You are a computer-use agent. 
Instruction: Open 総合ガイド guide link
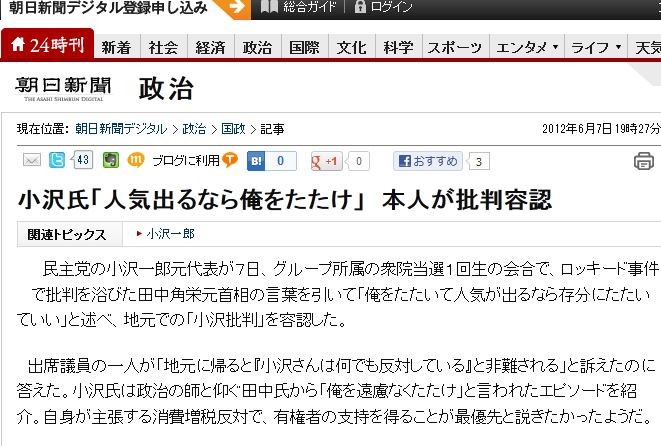click(x=299, y=7)
